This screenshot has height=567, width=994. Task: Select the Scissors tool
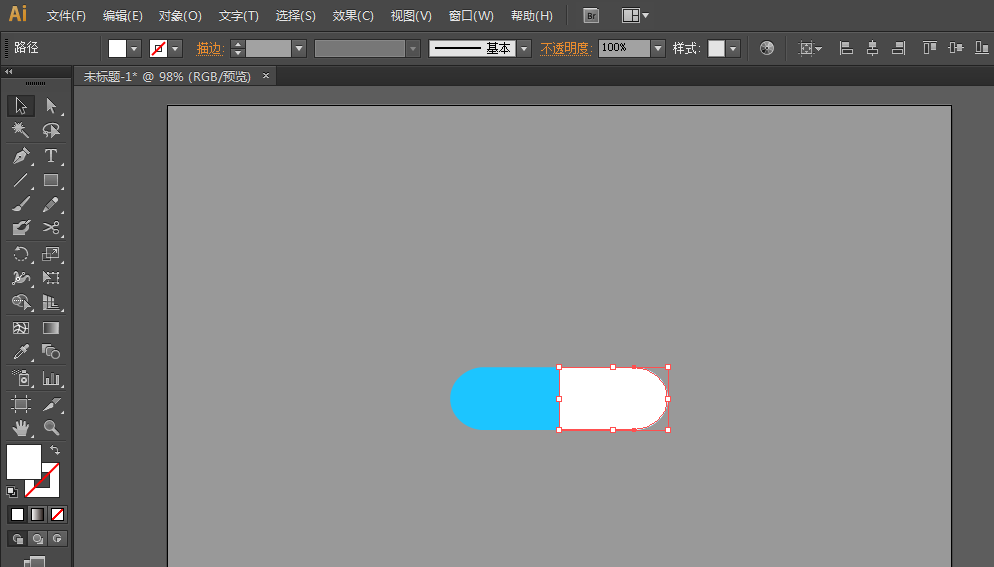pos(51,228)
